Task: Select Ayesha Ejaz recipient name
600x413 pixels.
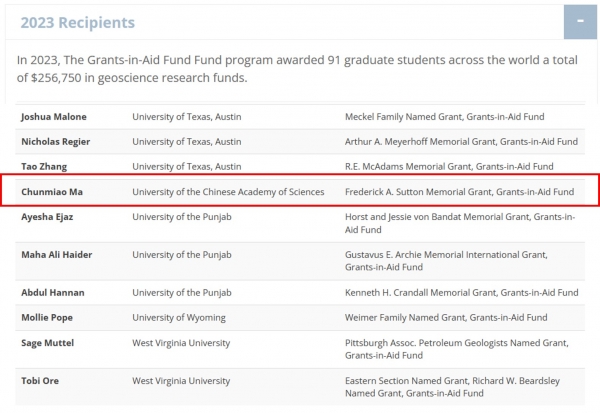Action: 47,217
